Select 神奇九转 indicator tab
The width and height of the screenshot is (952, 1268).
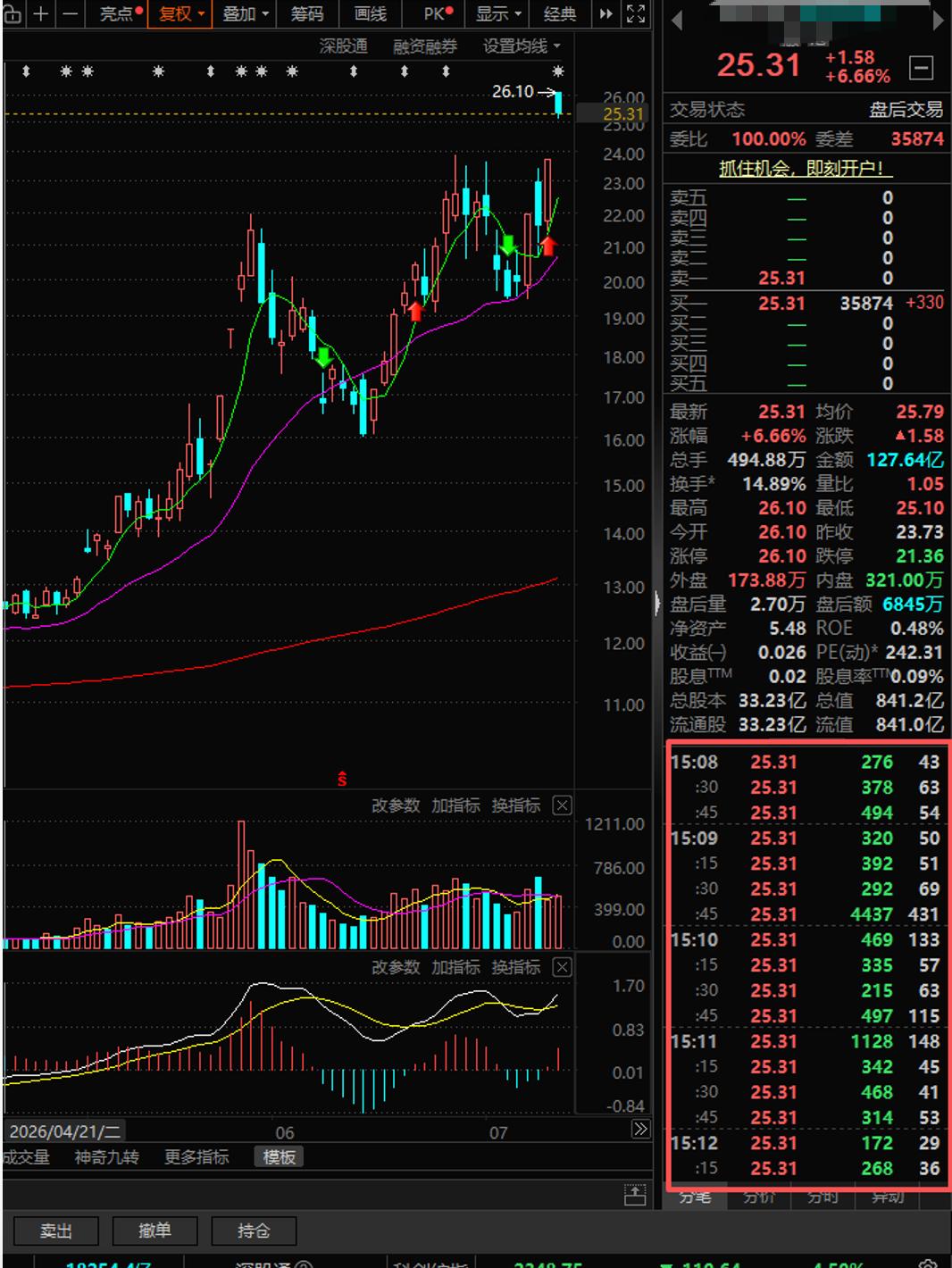[107, 1157]
